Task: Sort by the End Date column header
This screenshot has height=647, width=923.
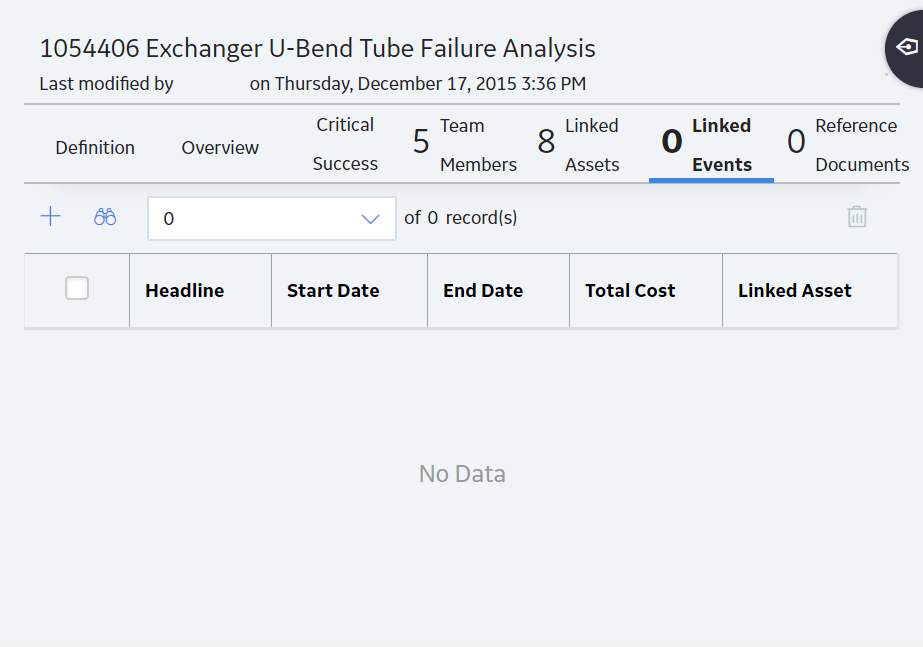Action: click(x=483, y=290)
